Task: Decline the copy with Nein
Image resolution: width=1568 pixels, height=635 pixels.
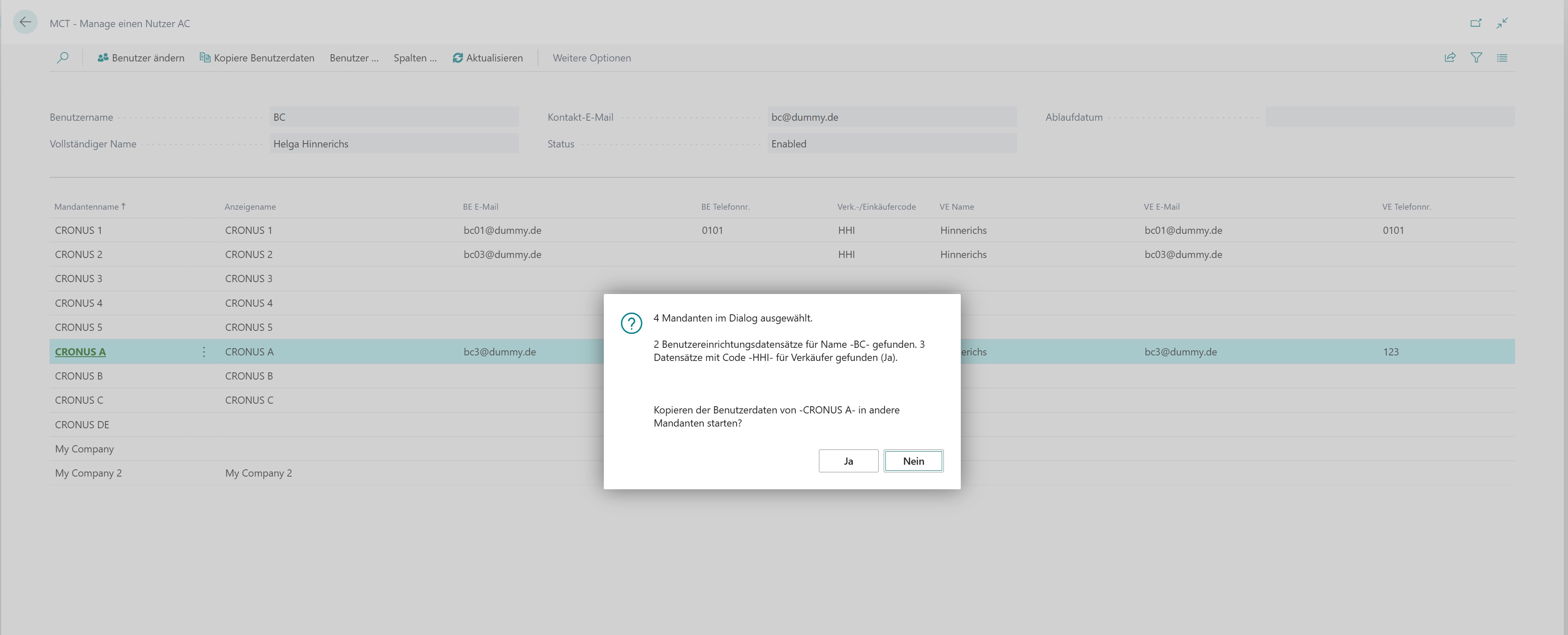Action: tap(914, 461)
